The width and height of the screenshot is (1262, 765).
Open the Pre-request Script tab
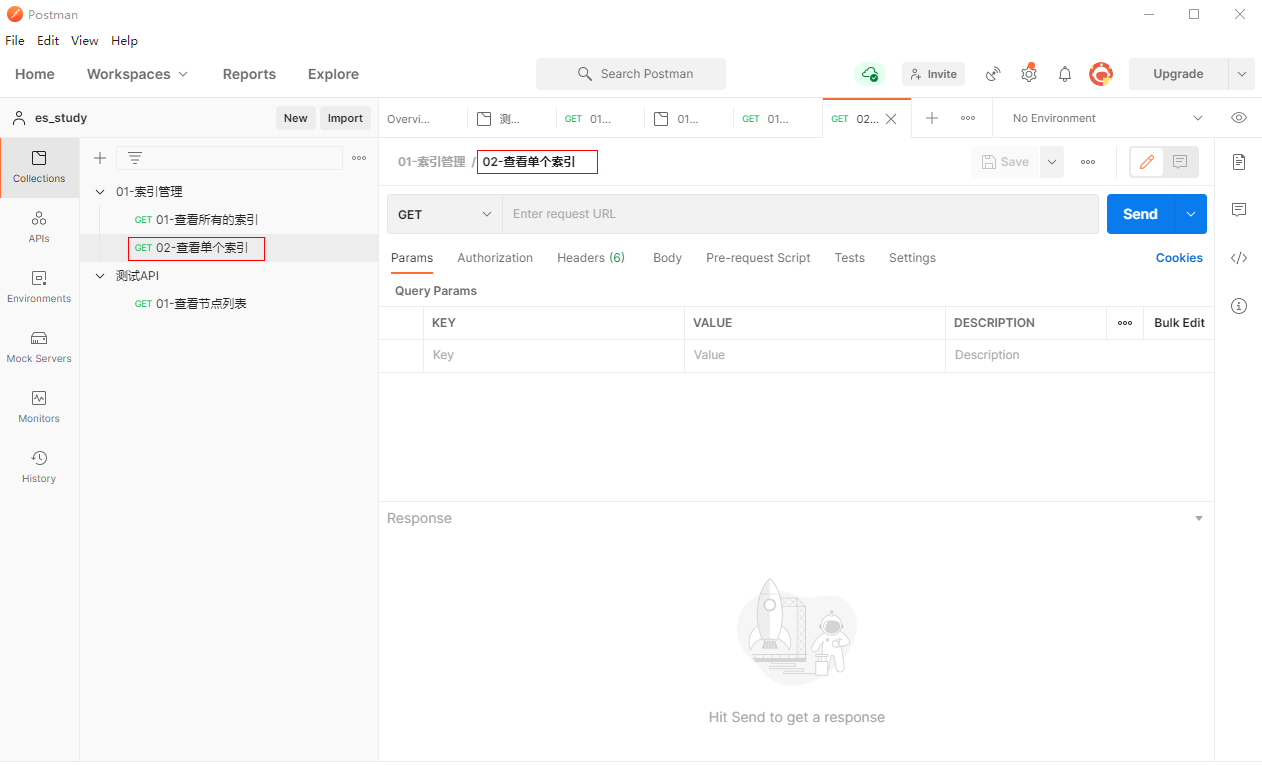click(758, 258)
